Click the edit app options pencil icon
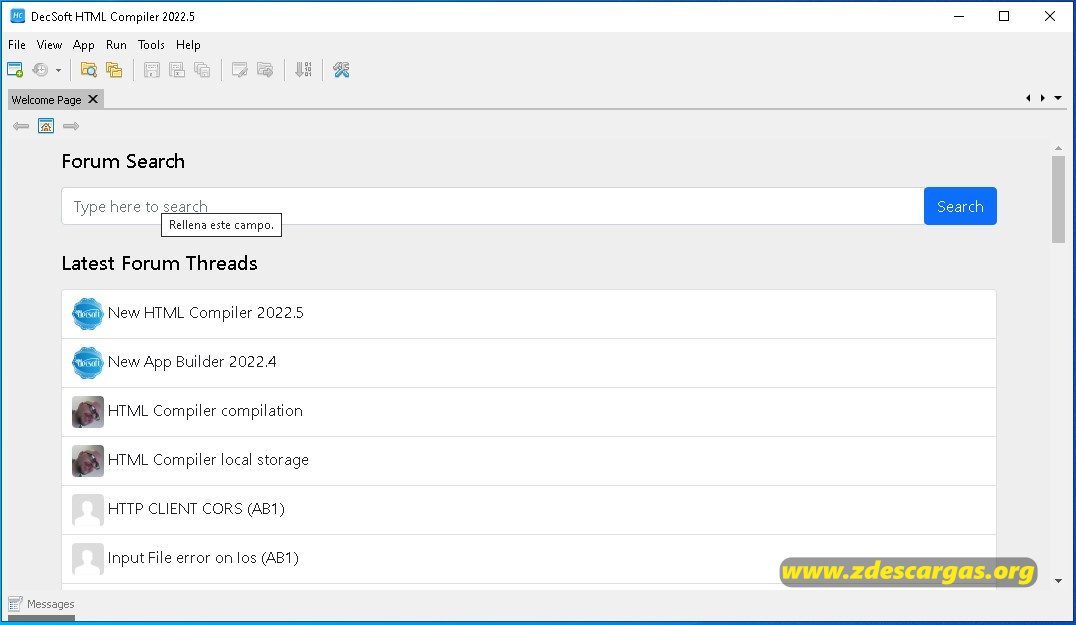 pyautogui.click(x=239, y=69)
